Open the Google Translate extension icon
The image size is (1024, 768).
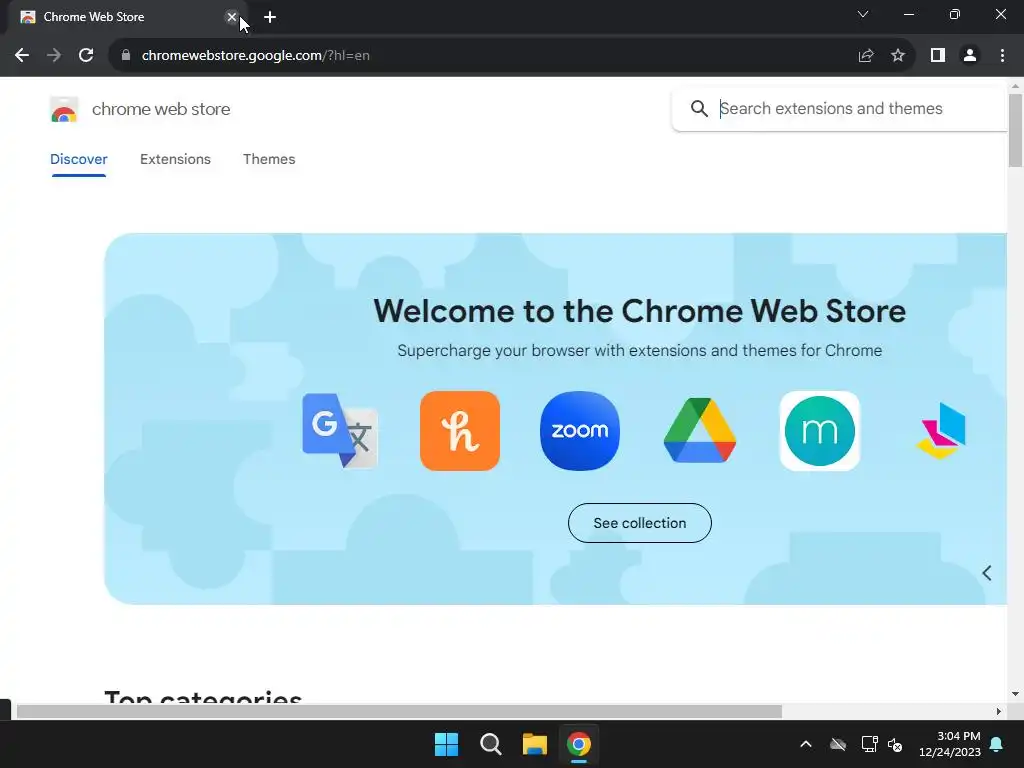click(x=340, y=430)
